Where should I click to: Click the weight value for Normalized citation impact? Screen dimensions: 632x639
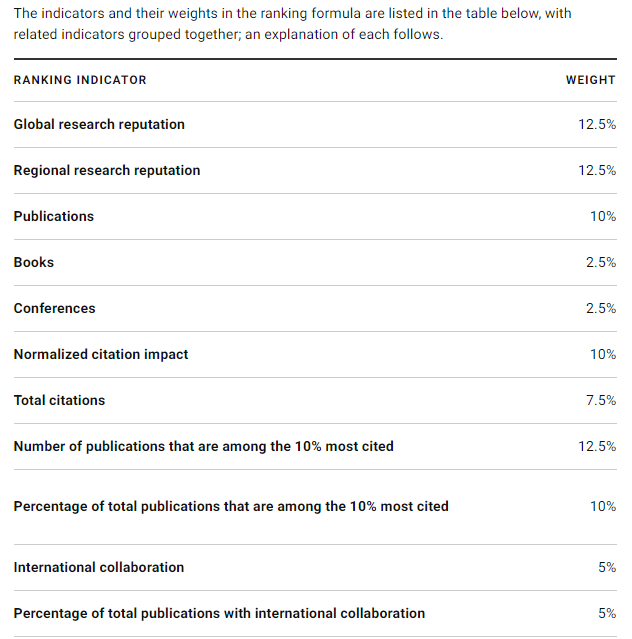point(603,355)
